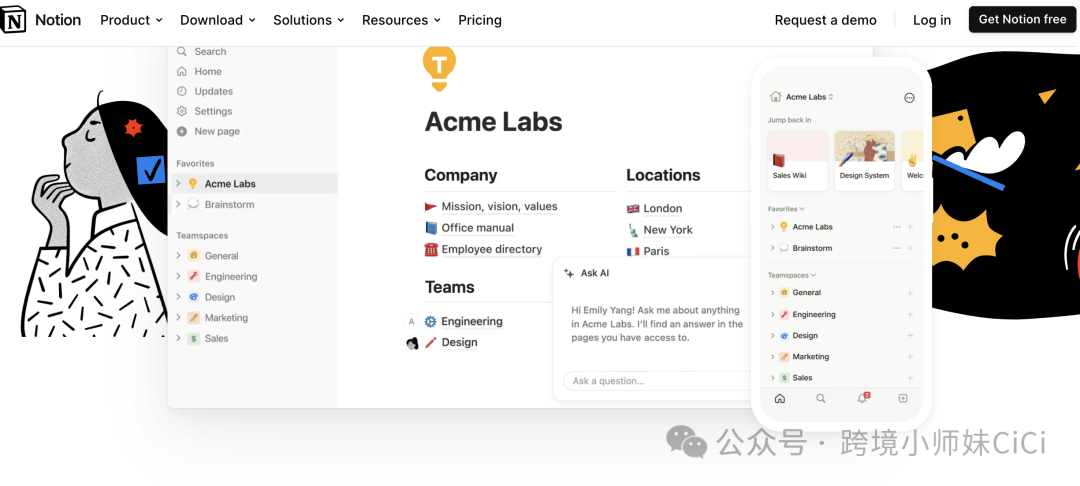Expand the General teamspace chevron in sidebar
Image resolution: width=1080 pixels, height=486 pixels.
click(x=178, y=255)
